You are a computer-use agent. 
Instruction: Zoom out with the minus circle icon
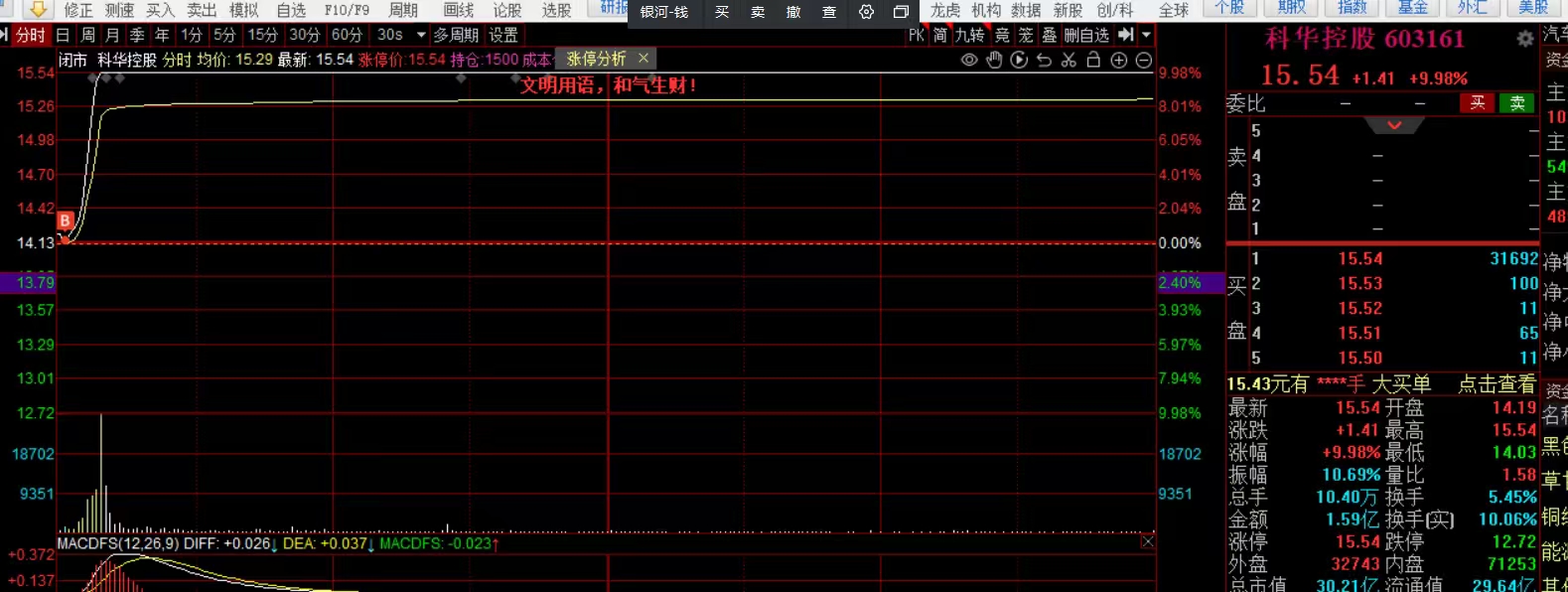[x=1144, y=60]
